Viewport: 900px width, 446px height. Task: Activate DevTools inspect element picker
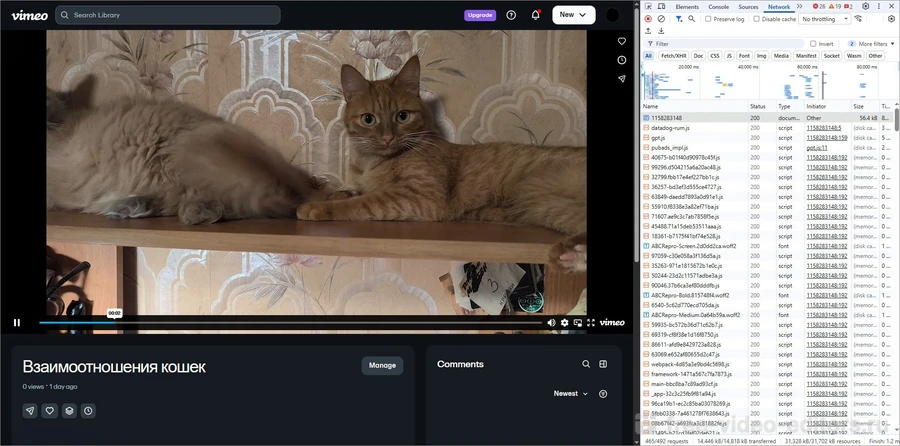point(648,7)
